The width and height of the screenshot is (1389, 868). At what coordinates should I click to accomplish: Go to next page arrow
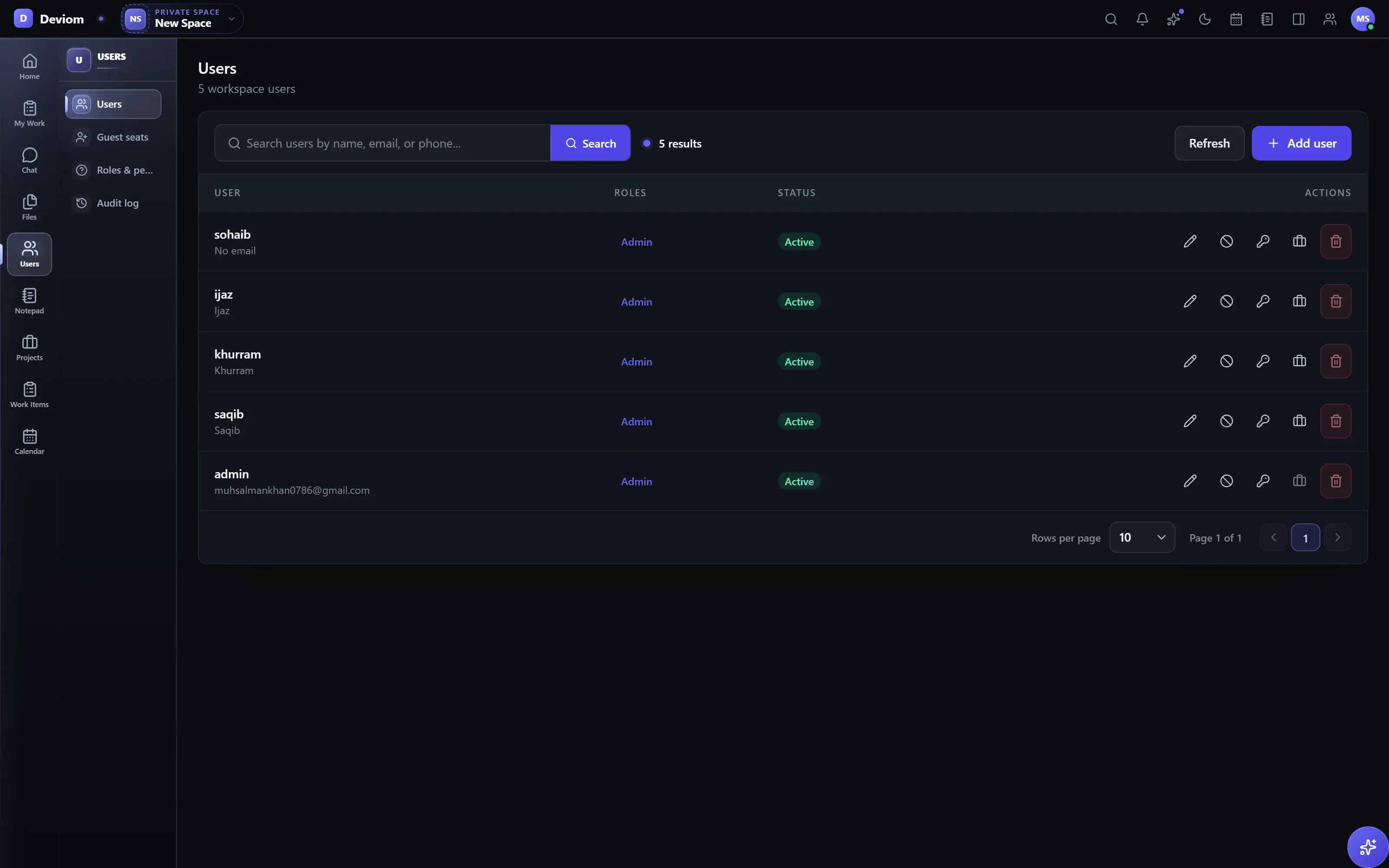1337,537
